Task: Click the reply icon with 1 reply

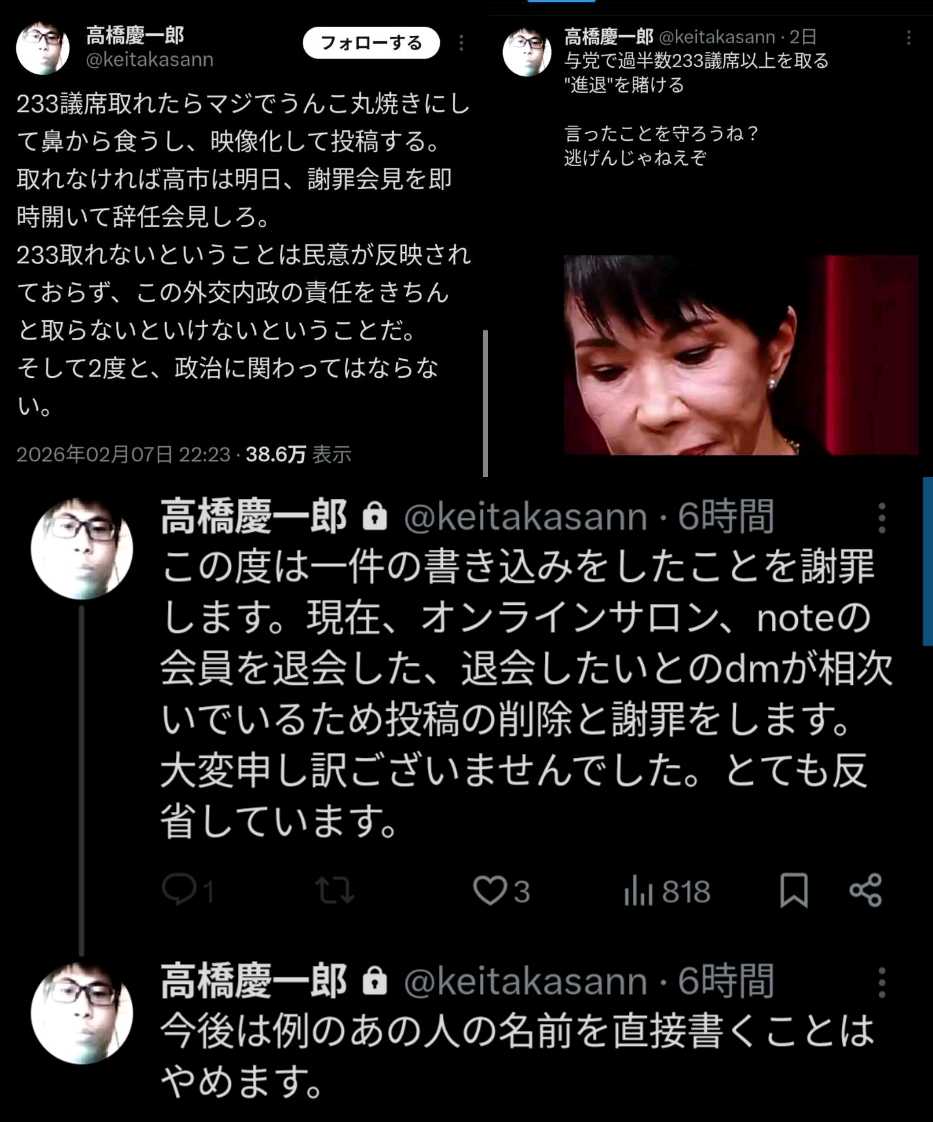Action: pos(187,891)
